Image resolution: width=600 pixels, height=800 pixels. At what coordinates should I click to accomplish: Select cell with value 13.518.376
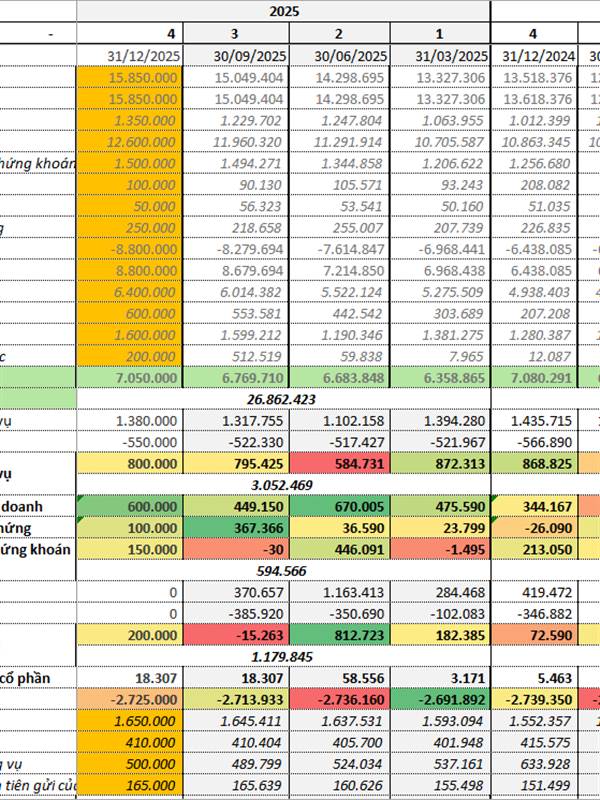pos(534,77)
